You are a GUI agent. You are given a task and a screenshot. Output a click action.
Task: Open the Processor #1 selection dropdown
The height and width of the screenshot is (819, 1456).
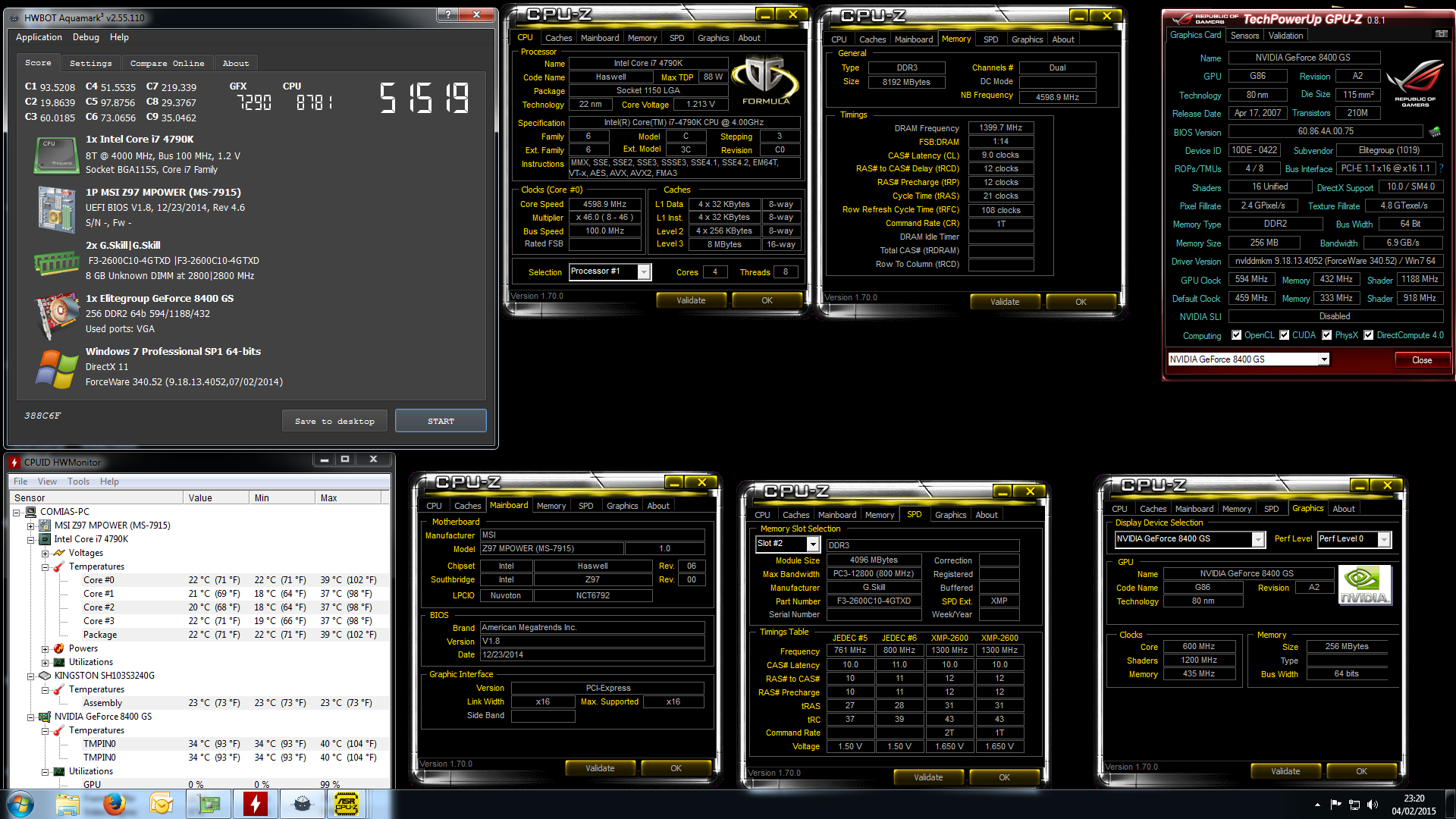point(644,271)
